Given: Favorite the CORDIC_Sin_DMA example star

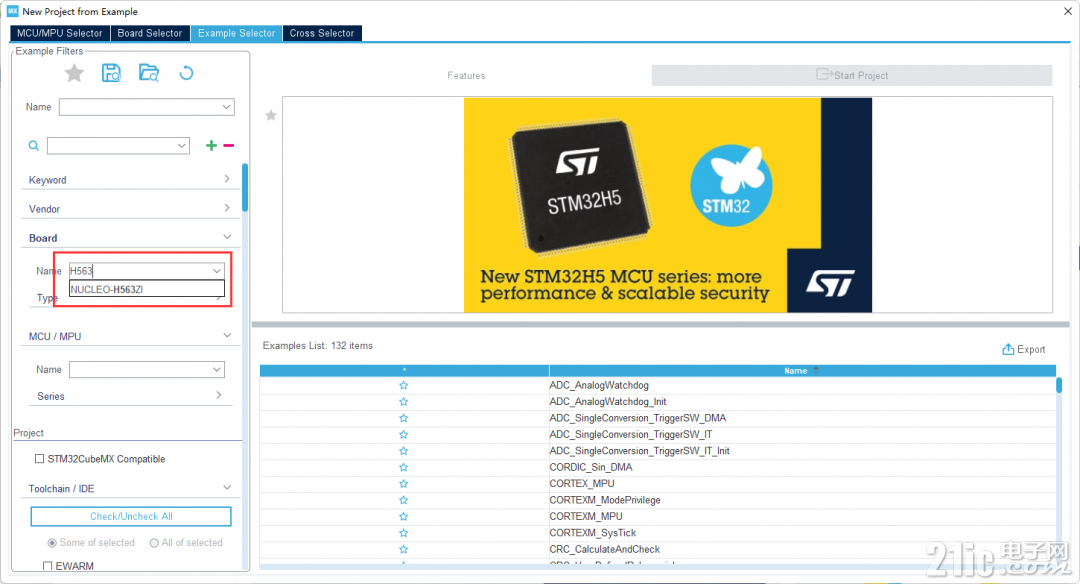Looking at the screenshot, I should [x=404, y=467].
